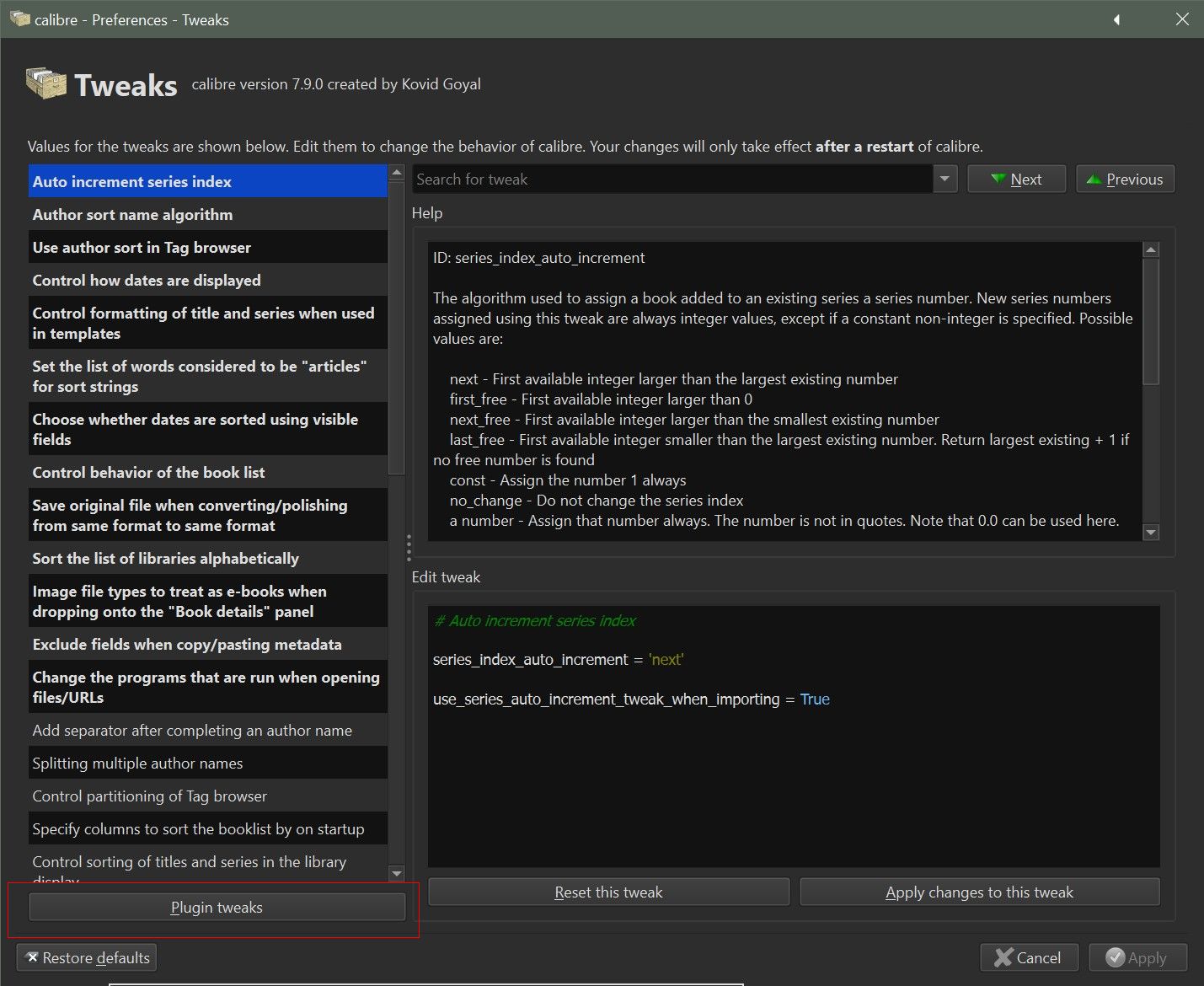Click the no_change option line in Help
Image resolution: width=1204 pixels, height=986 pixels.
(597, 500)
